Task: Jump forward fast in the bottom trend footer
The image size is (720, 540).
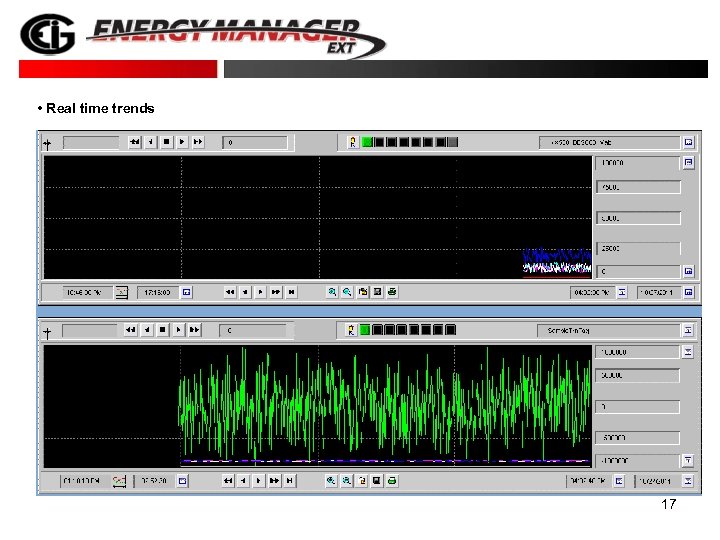Action: pyautogui.click(x=274, y=481)
